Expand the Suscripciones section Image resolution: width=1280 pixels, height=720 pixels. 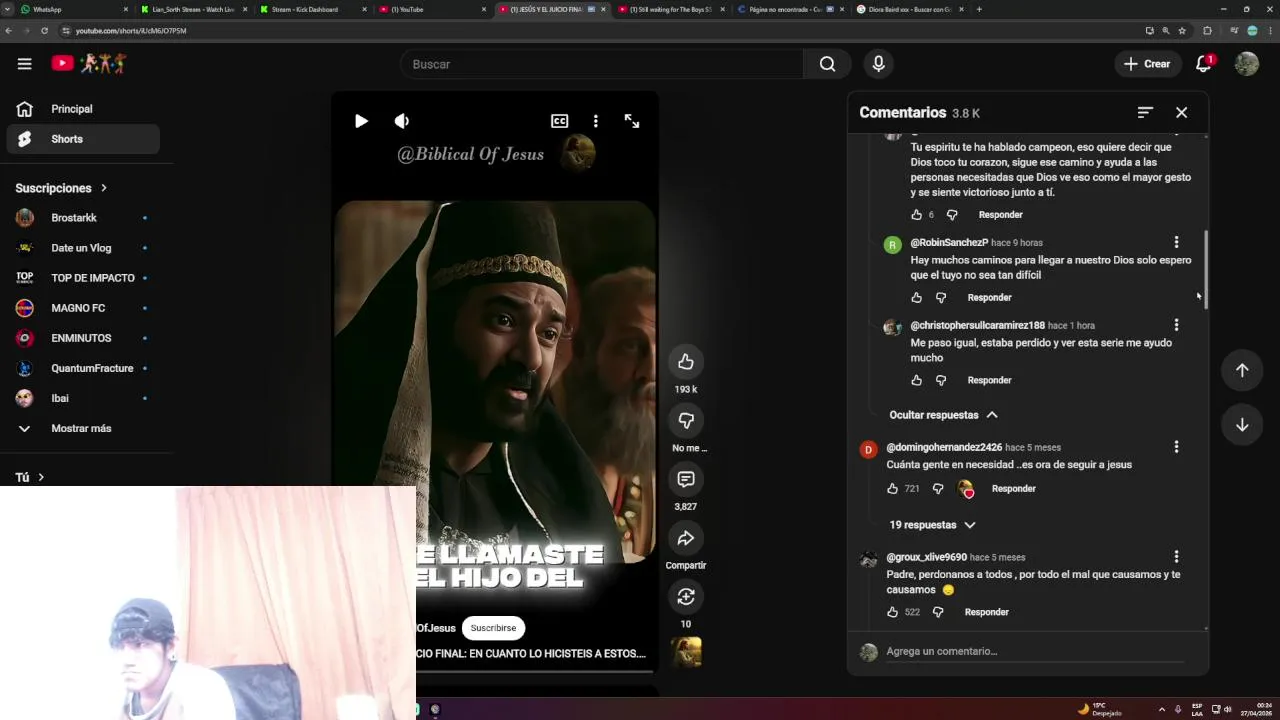(61, 188)
